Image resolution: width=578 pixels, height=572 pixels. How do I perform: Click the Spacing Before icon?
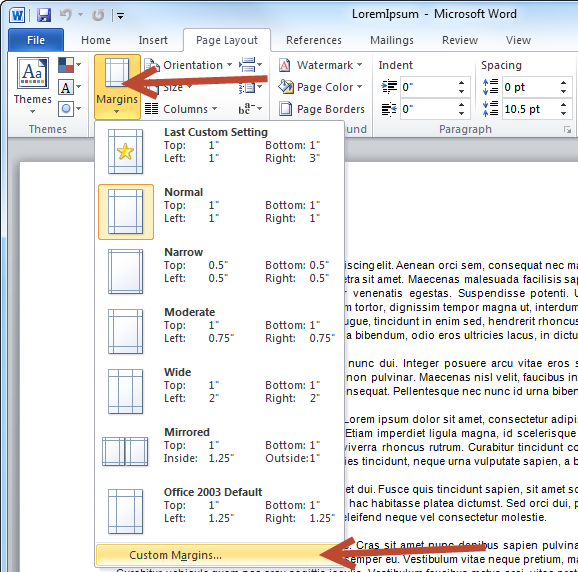tap(491, 87)
